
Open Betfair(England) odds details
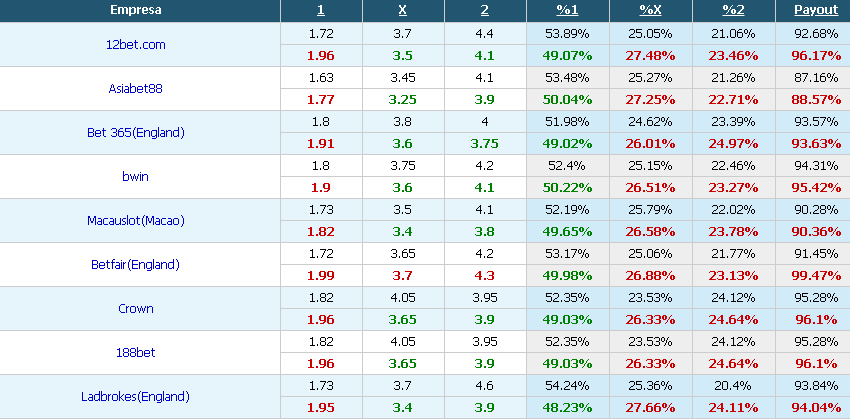pyautogui.click(x=135, y=264)
